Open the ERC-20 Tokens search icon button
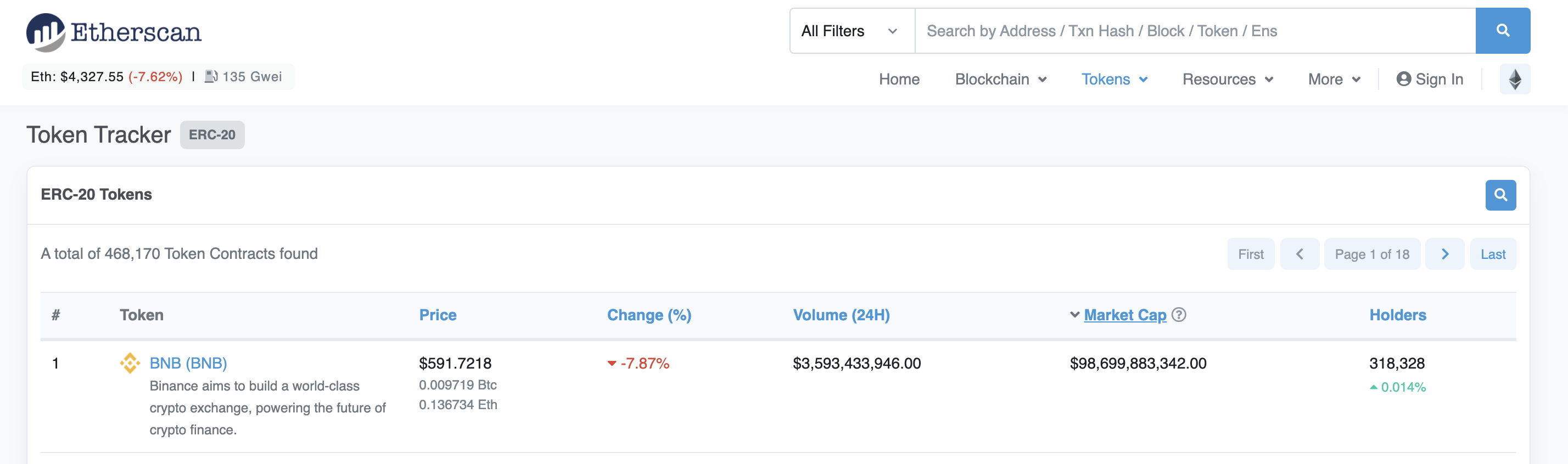1568x464 pixels. (1500, 195)
